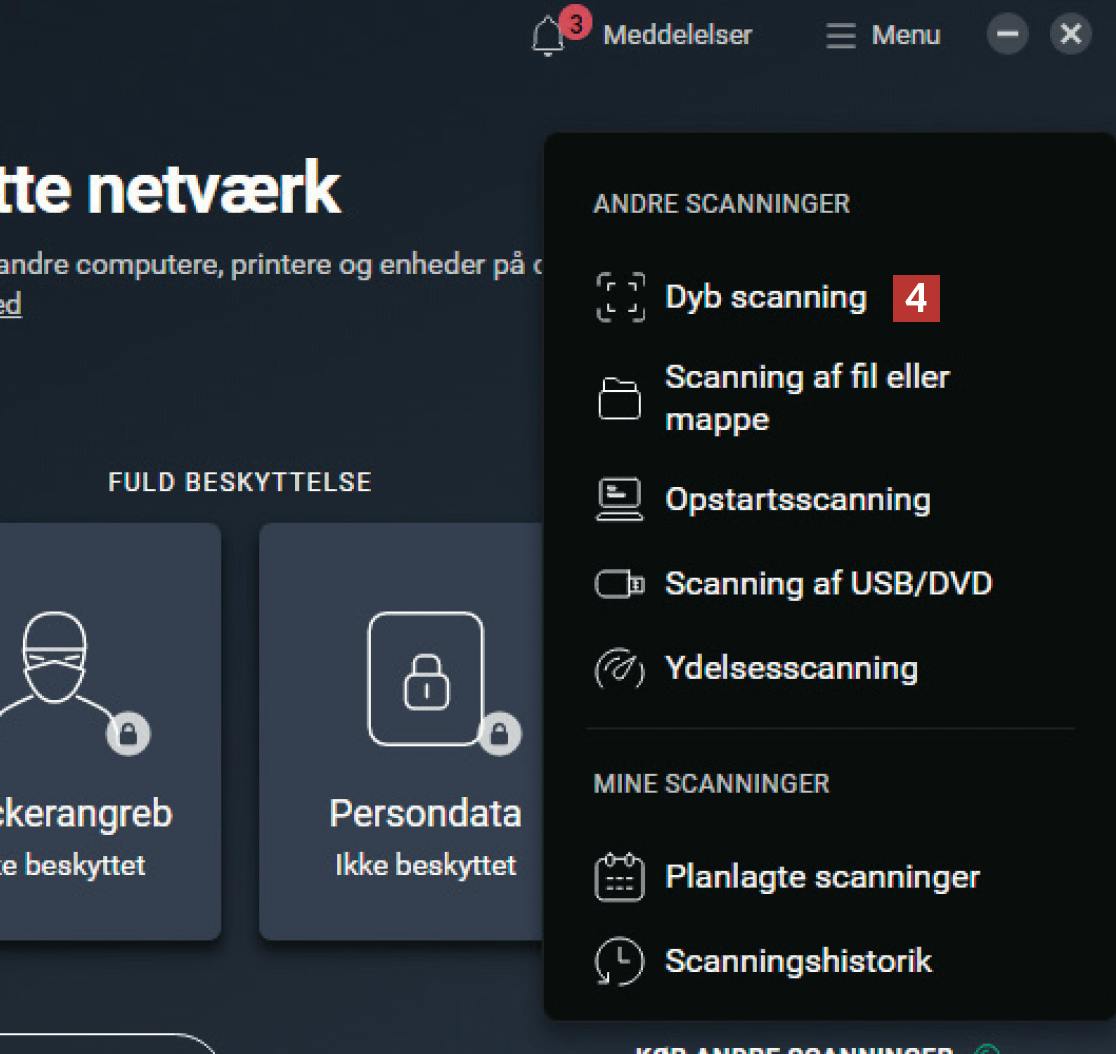Image resolution: width=1116 pixels, height=1054 pixels.
Task: Click the Menu text button
Action: [905, 36]
